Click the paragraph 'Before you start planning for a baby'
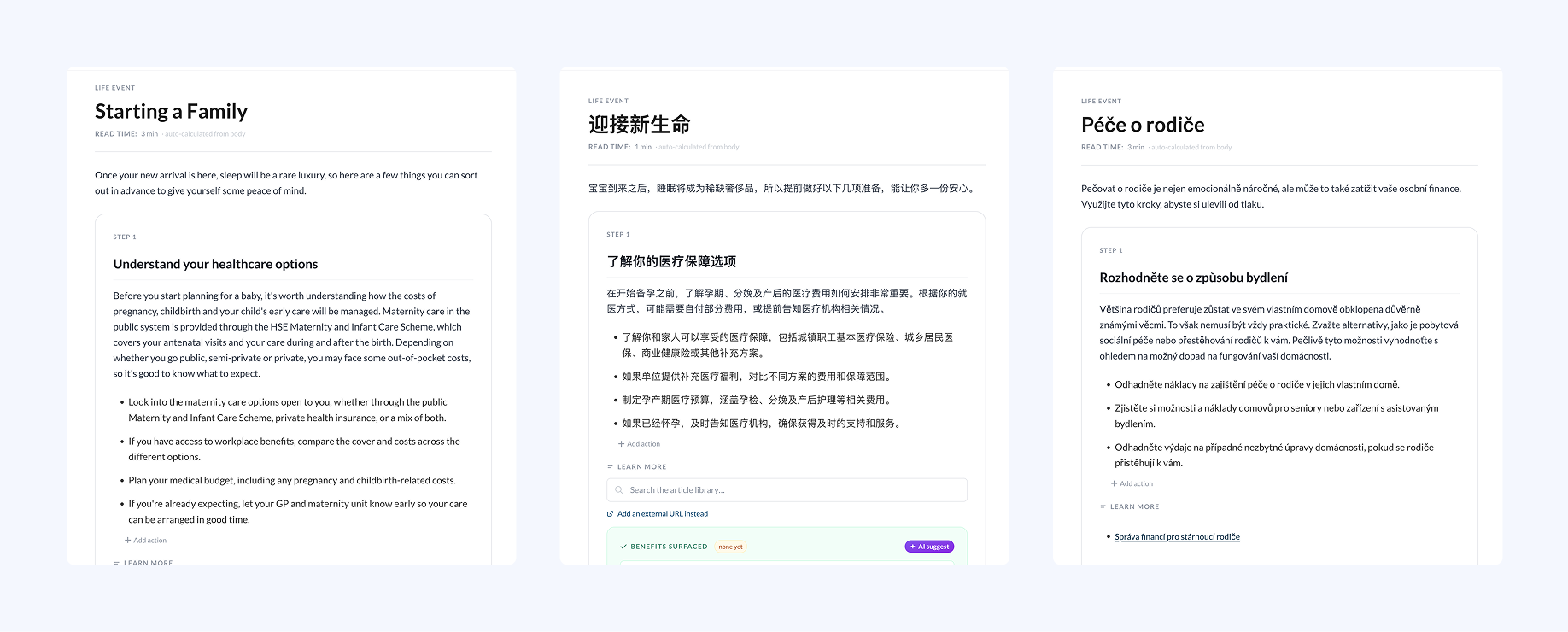1568x632 pixels. [292, 335]
